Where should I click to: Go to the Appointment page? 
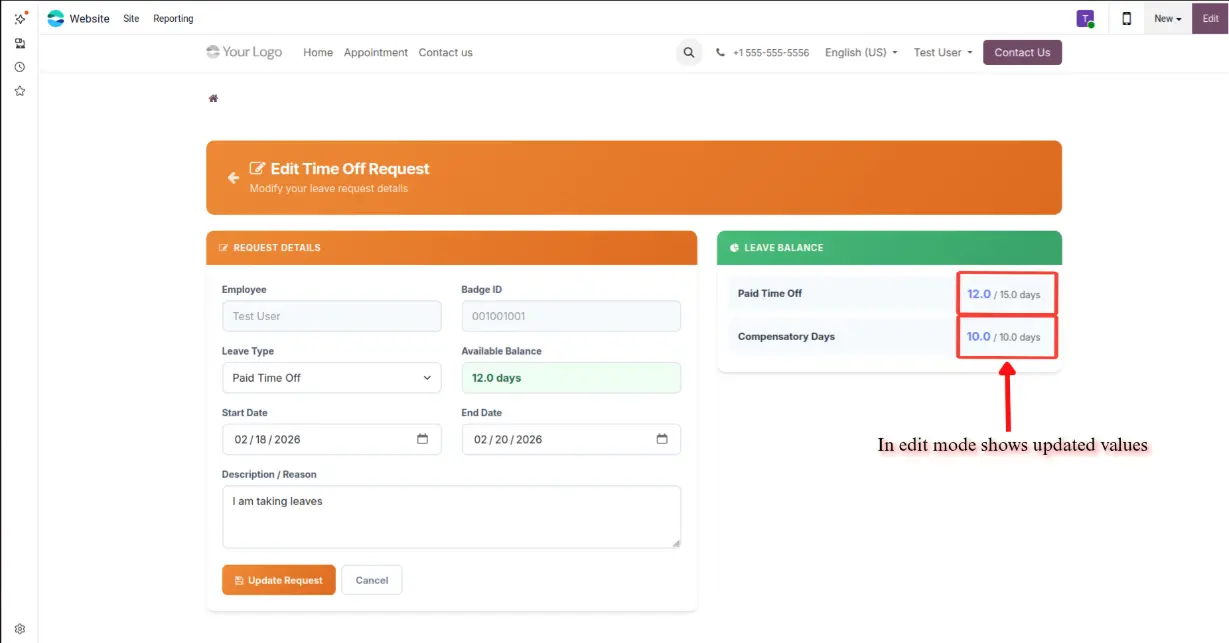point(375,53)
